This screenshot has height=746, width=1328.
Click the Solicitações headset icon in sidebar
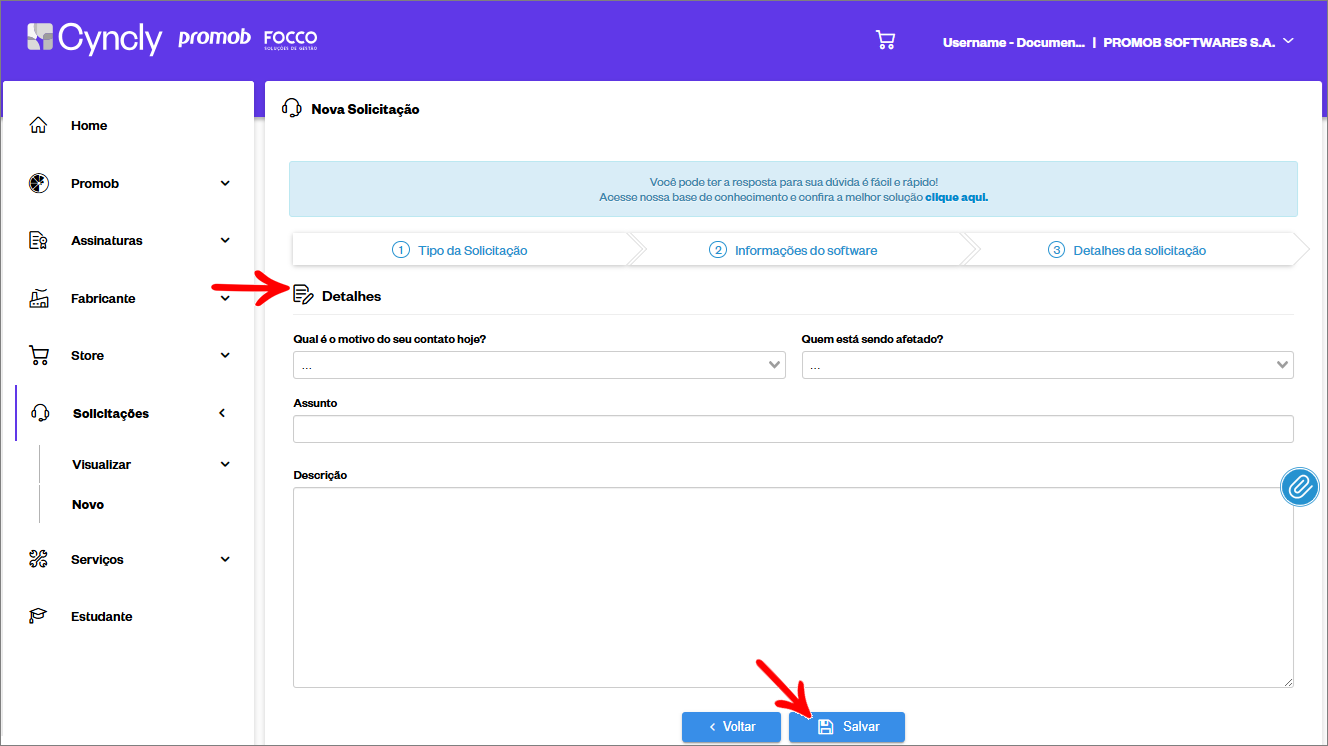(x=40, y=413)
